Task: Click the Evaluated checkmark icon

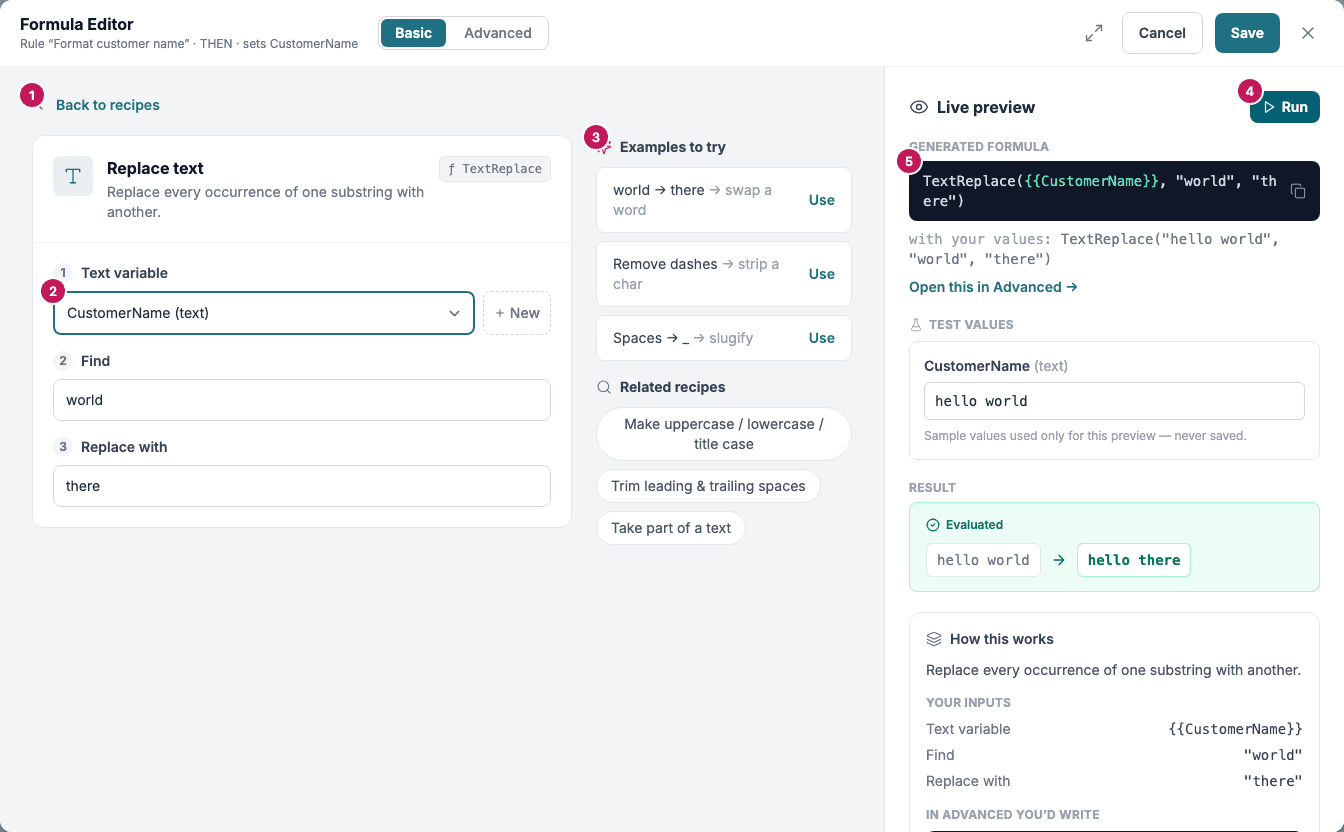Action: 933,525
